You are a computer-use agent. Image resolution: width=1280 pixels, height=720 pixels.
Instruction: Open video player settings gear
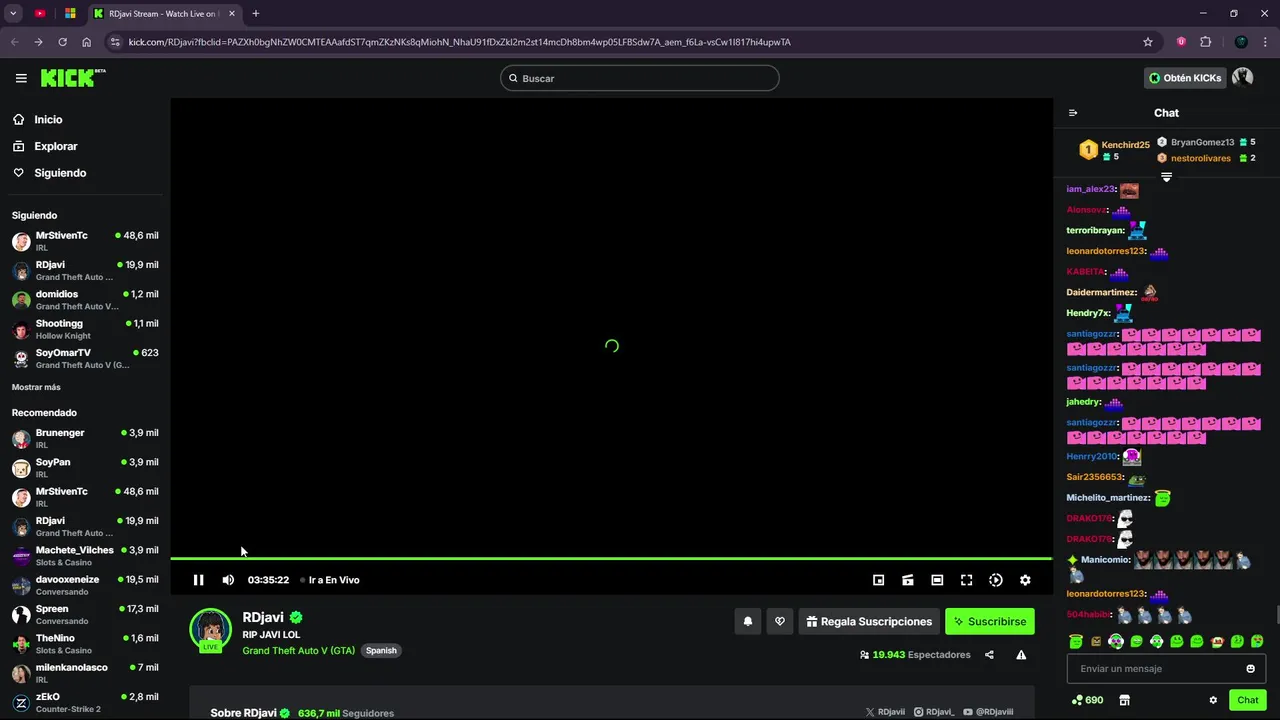tap(1025, 580)
